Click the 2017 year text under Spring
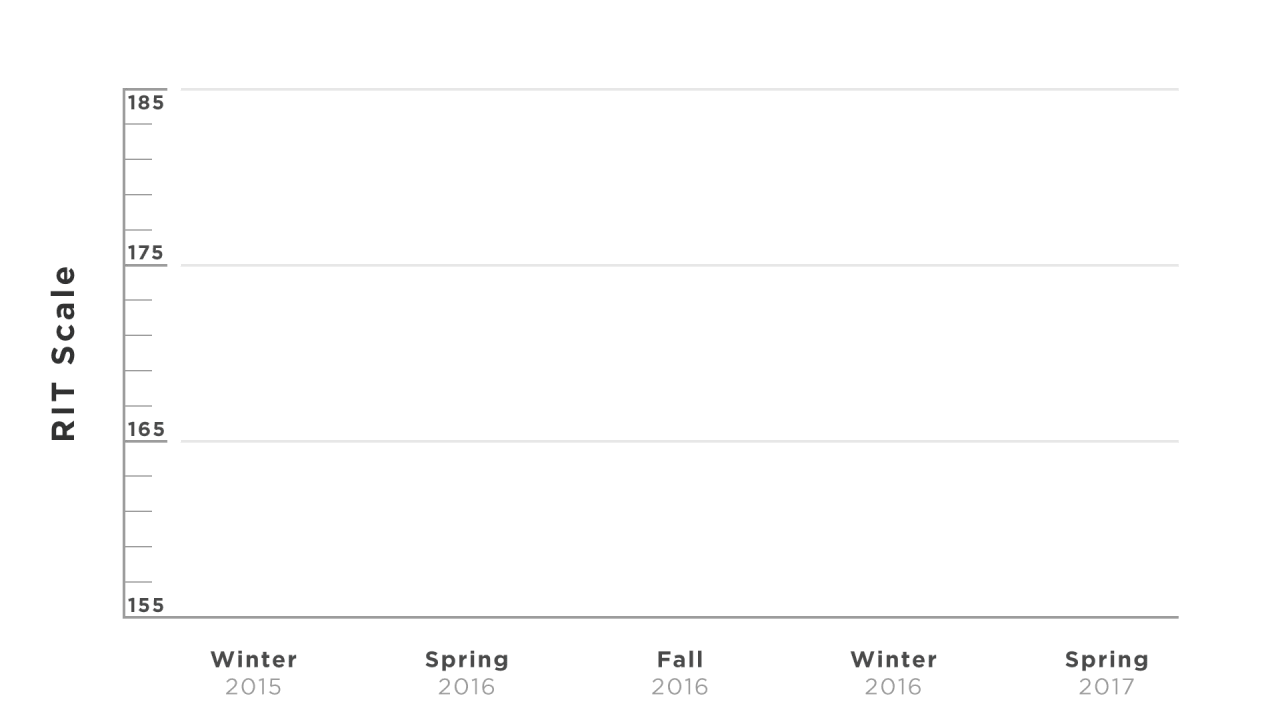 (1107, 687)
